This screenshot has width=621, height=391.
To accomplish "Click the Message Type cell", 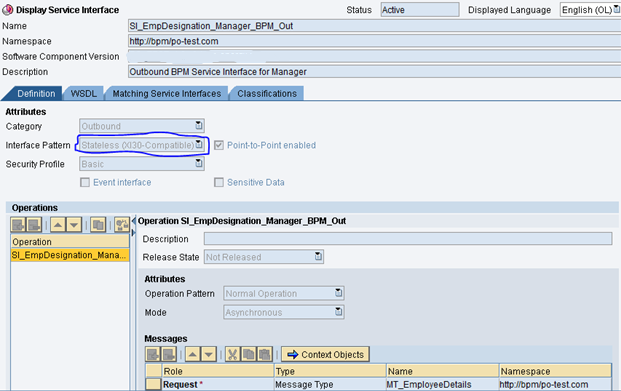I will coord(330,384).
